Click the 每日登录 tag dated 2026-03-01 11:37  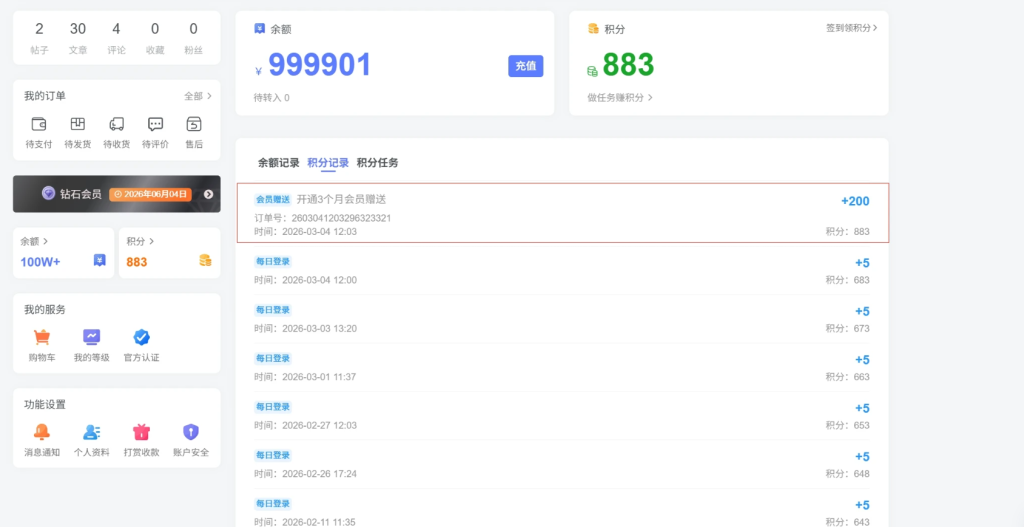[272, 359]
